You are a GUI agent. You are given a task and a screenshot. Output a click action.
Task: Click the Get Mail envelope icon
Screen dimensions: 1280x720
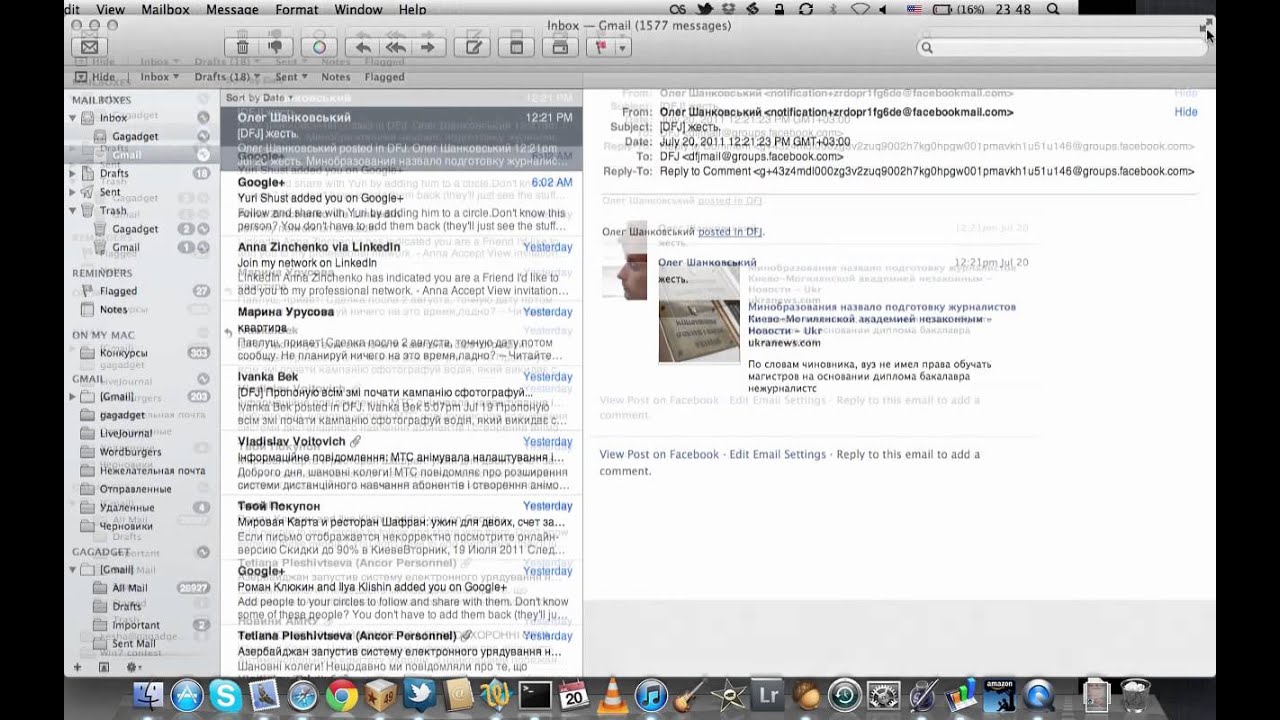point(89,46)
